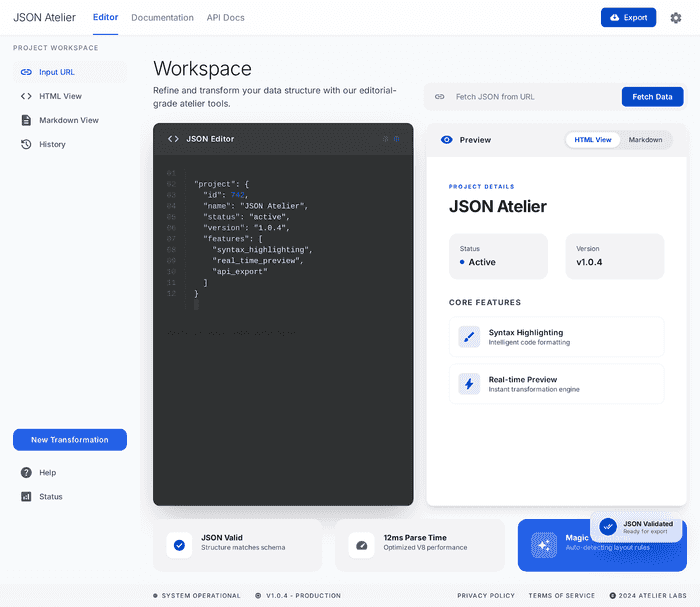Click the JSON Editor code brackets icon
Image resolution: width=700 pixels, height=607 pixels.
pyautogui.click(x=173, y=139)
